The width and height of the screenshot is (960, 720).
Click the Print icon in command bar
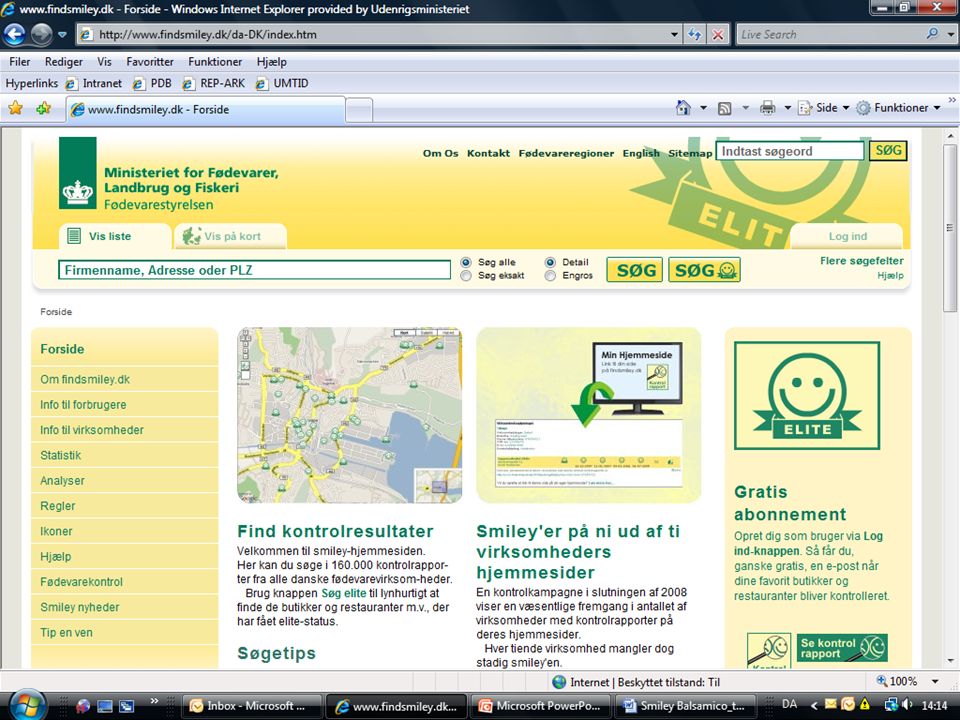tap(767, 108)
